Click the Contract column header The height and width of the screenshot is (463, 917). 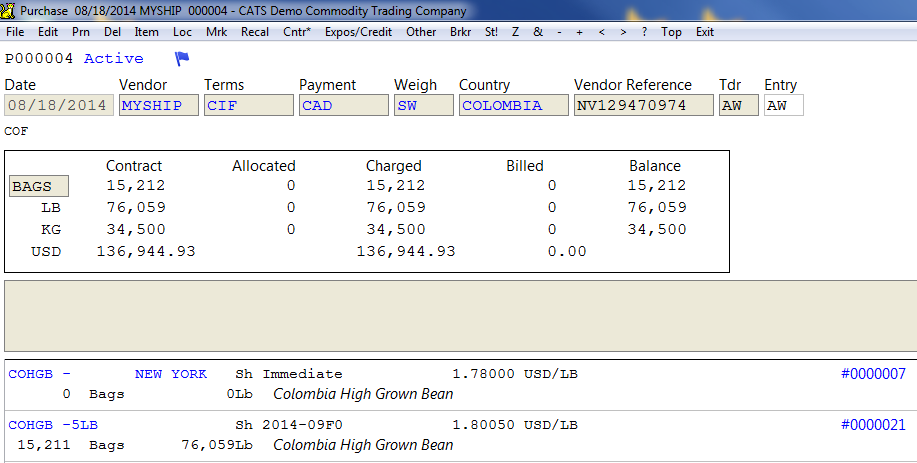coord(134,166)
